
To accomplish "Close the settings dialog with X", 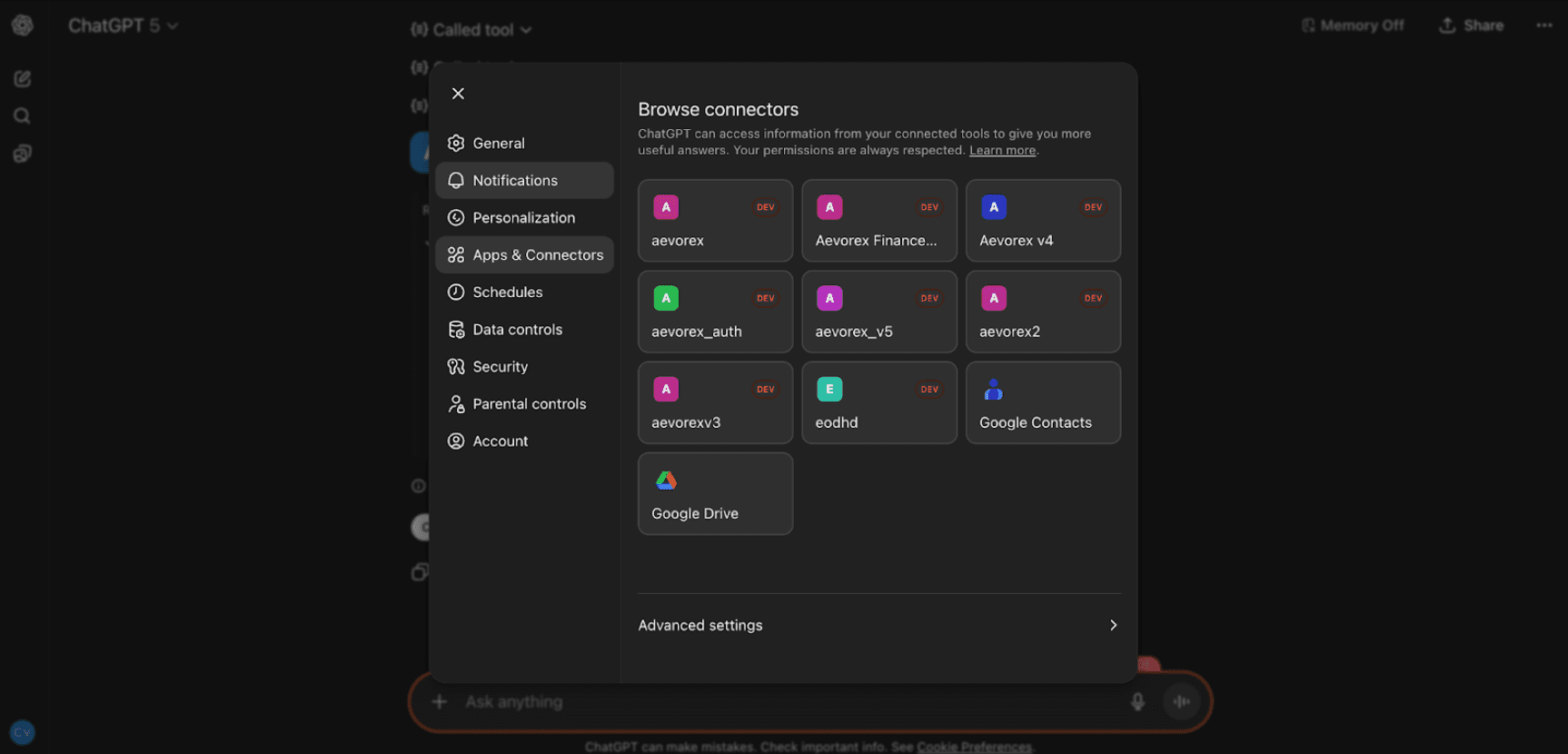I will (x=458, y=94).
